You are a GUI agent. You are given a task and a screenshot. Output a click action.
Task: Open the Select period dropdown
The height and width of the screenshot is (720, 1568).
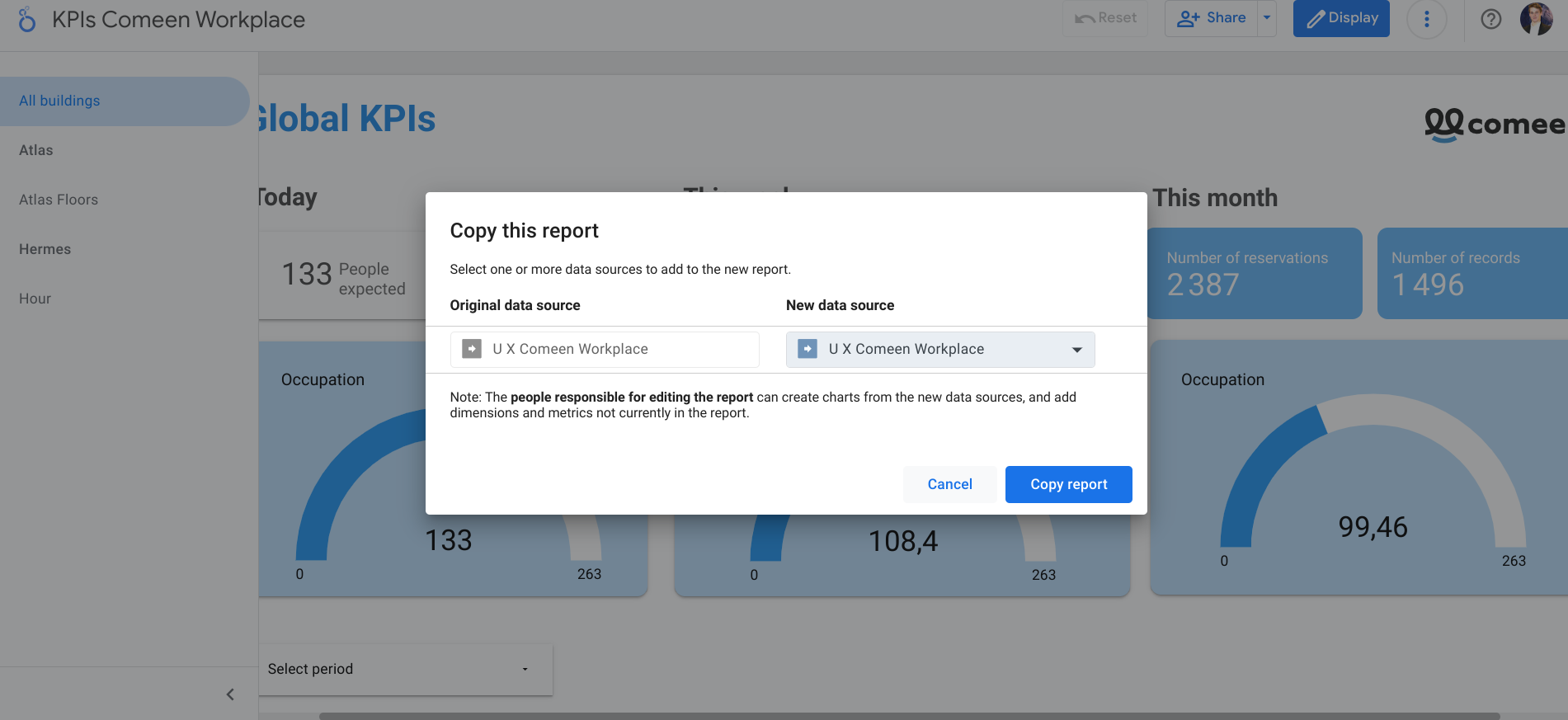tap(405, 669)
